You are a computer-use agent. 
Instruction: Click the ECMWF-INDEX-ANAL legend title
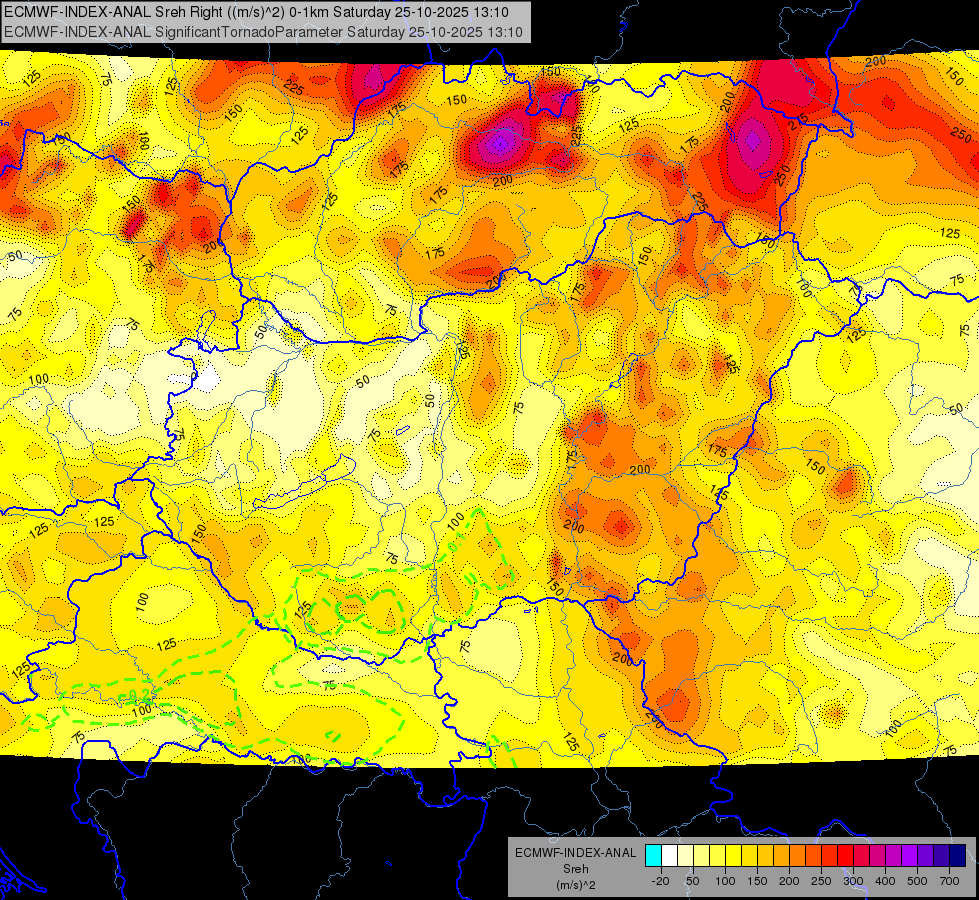coord(576,853)
